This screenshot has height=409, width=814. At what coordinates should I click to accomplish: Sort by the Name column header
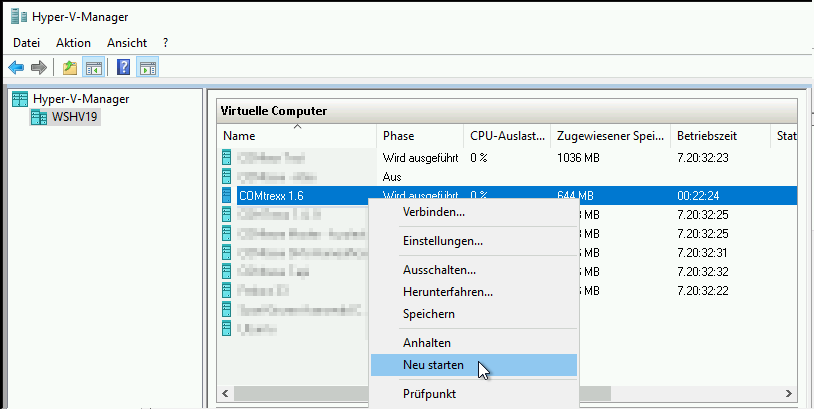[x=297, y=135]
